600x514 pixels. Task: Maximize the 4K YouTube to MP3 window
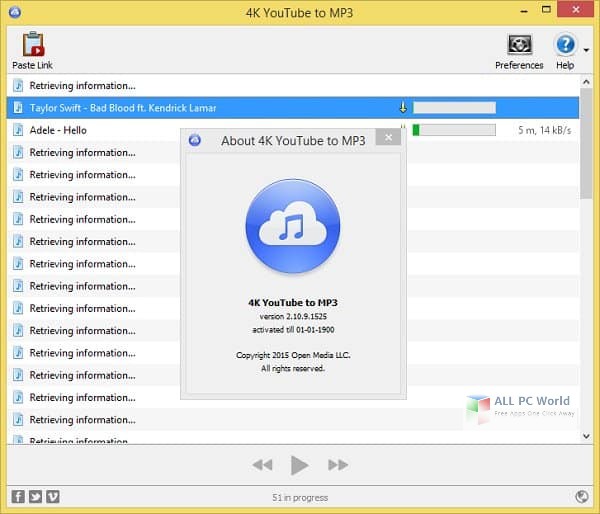coord(546,10)
